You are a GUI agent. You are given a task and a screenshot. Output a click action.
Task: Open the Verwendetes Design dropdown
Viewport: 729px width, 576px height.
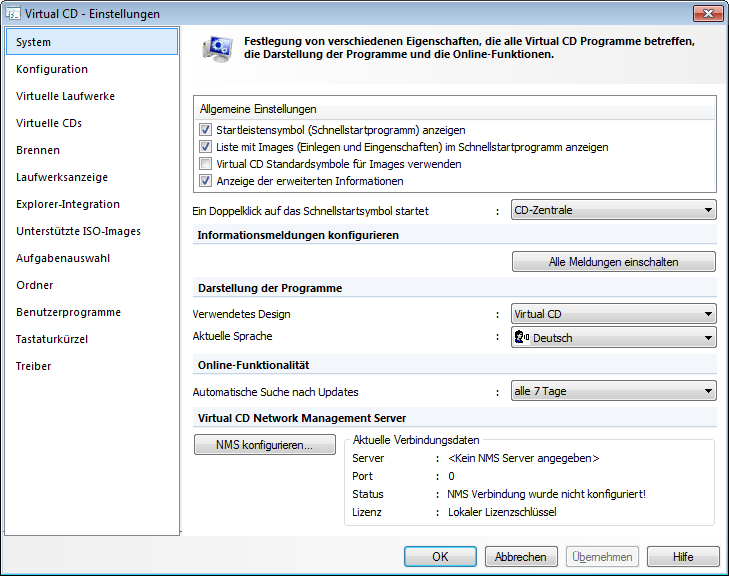click(x=613, y=314)
